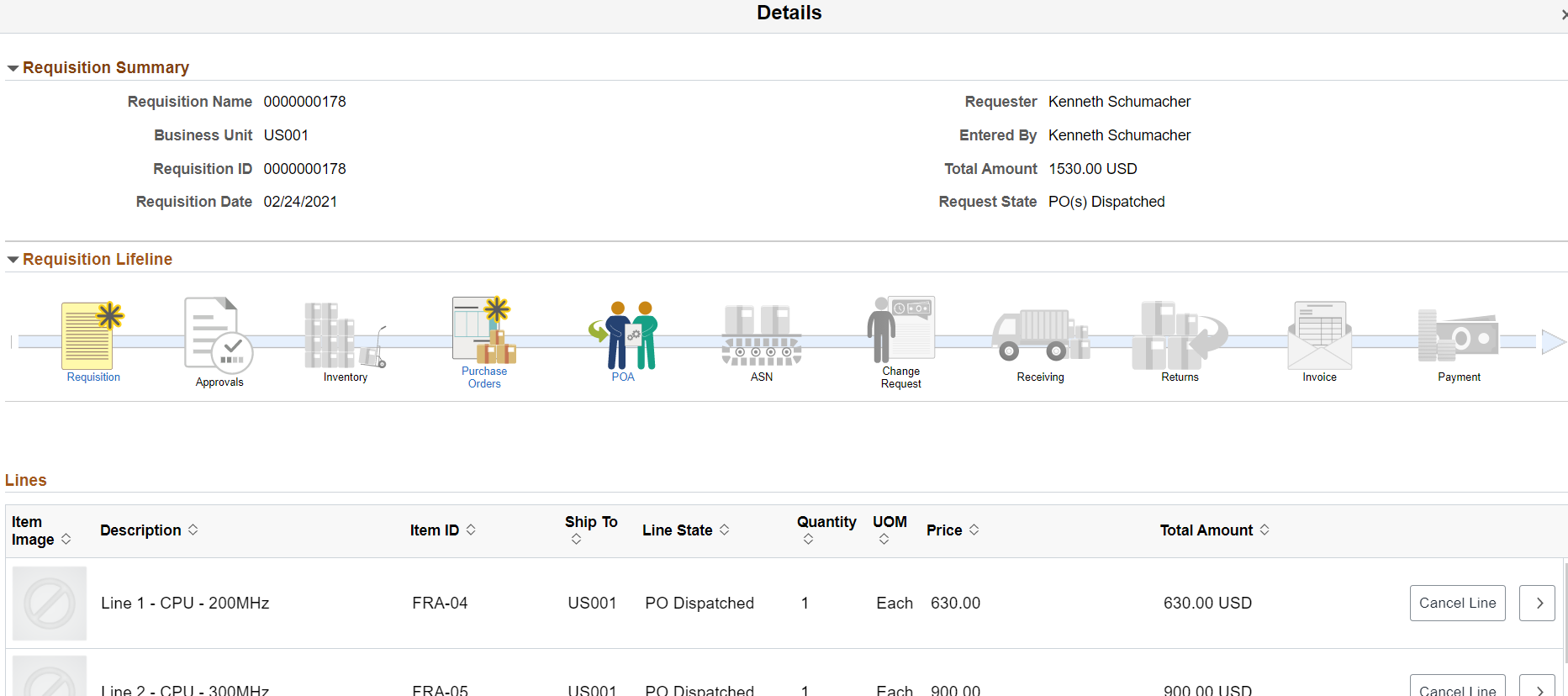Cancel Line 1 CPU - 200MHz
Screen dimensions: 1568x696
click(1457, 604)
